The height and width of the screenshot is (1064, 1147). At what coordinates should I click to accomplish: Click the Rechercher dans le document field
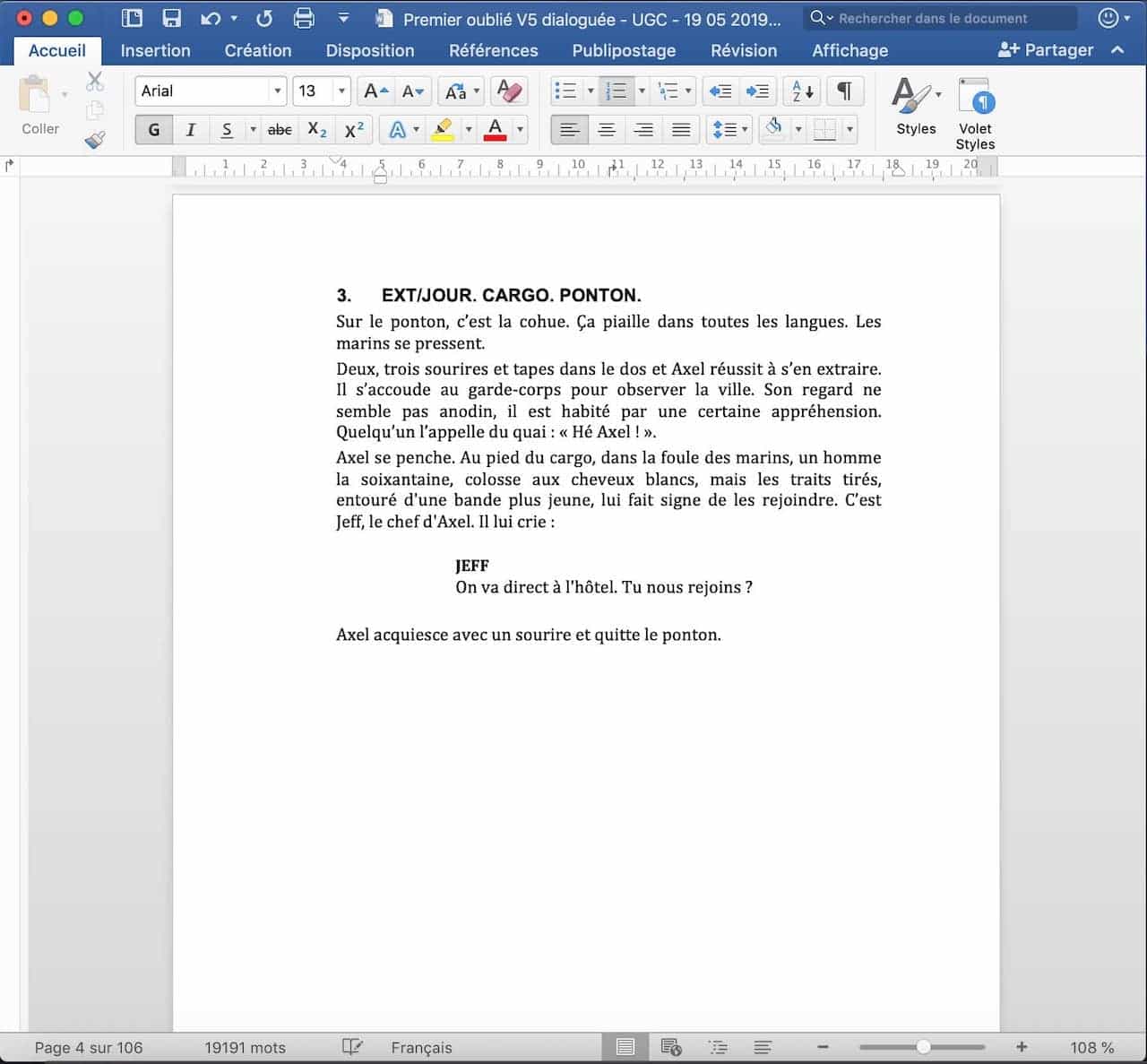(941, 18)
